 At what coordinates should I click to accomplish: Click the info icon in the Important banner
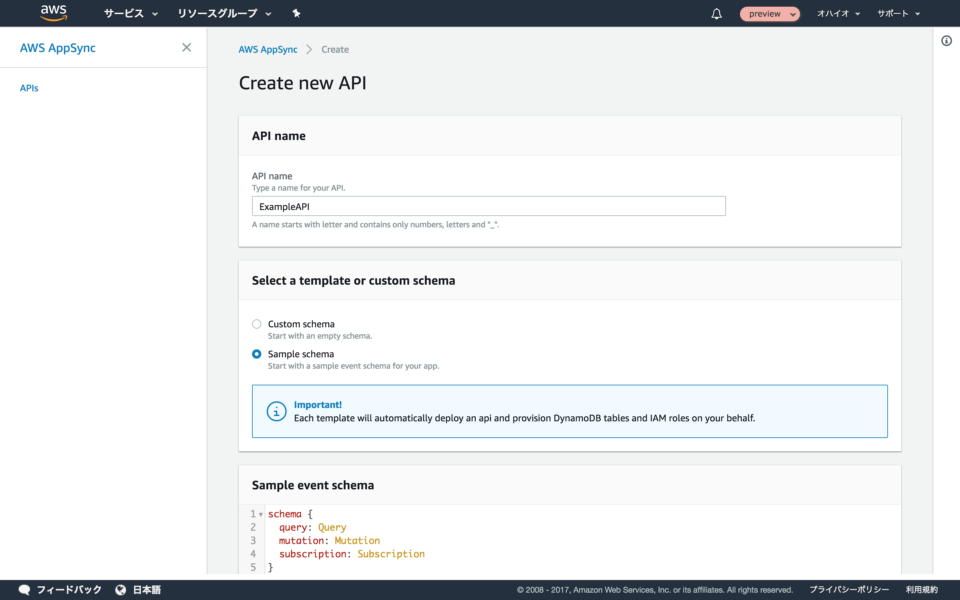click(276, 410)
